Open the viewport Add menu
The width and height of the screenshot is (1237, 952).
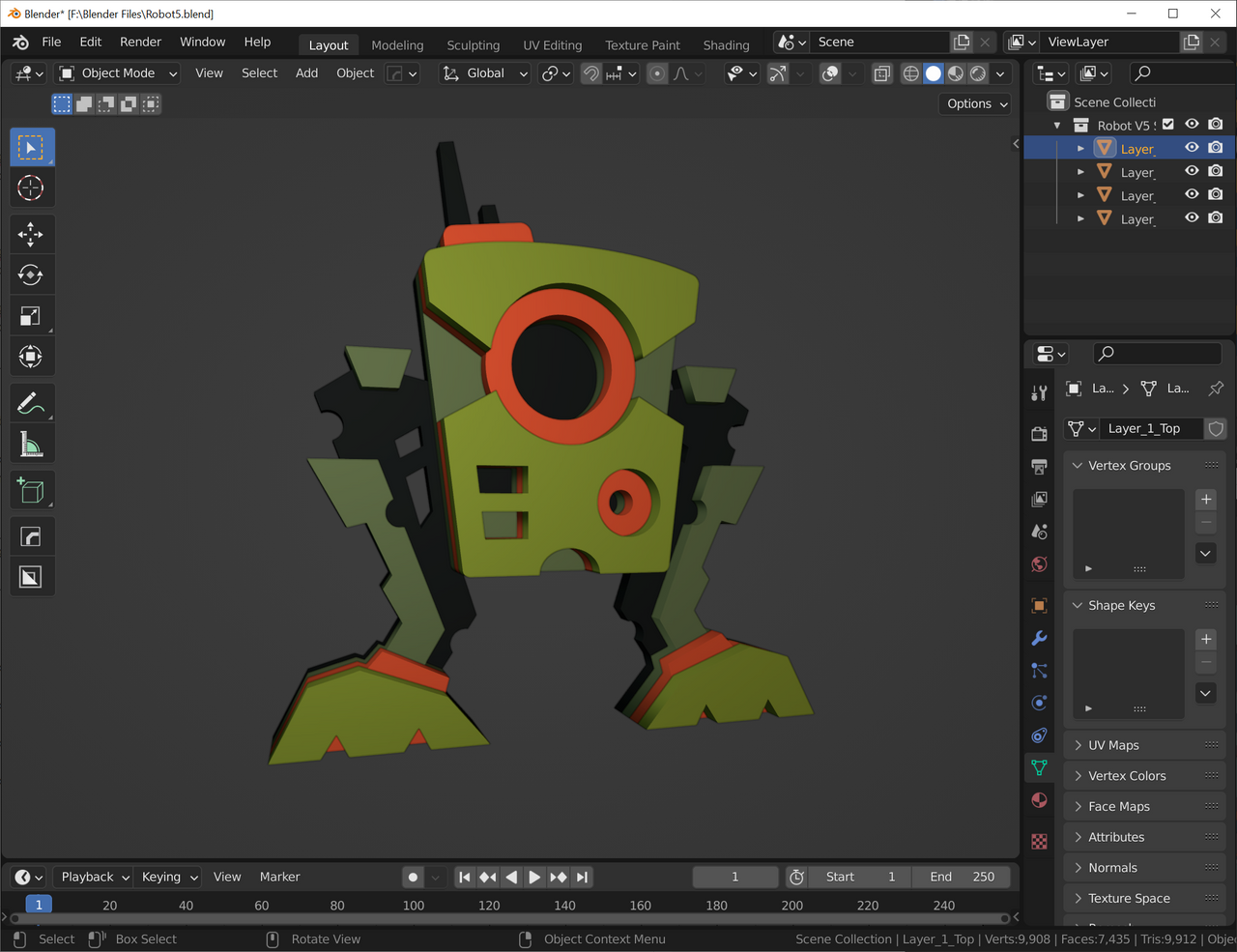306,73
